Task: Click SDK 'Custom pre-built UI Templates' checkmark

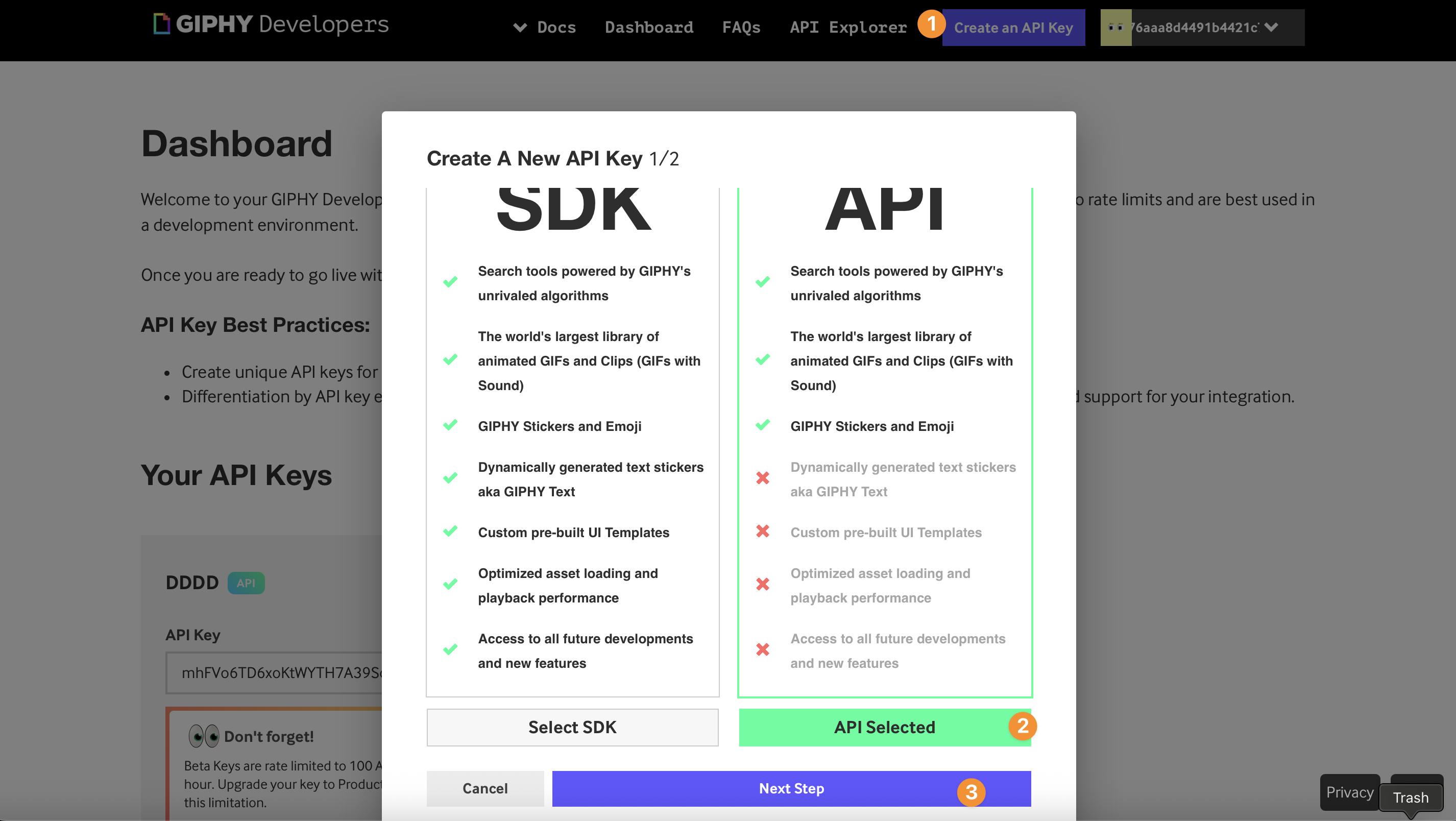Action: [x=450, y=531]
